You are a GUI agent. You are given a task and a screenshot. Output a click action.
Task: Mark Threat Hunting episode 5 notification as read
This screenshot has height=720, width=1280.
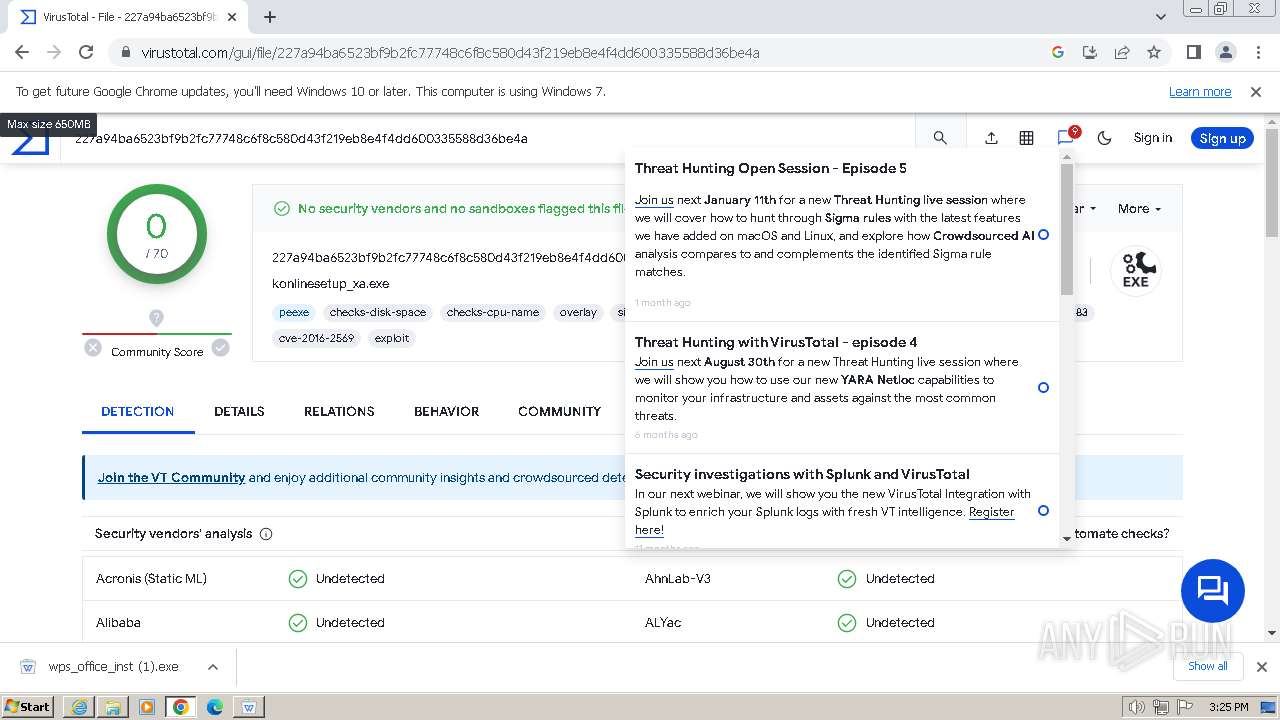click(x=1043, y=235)
